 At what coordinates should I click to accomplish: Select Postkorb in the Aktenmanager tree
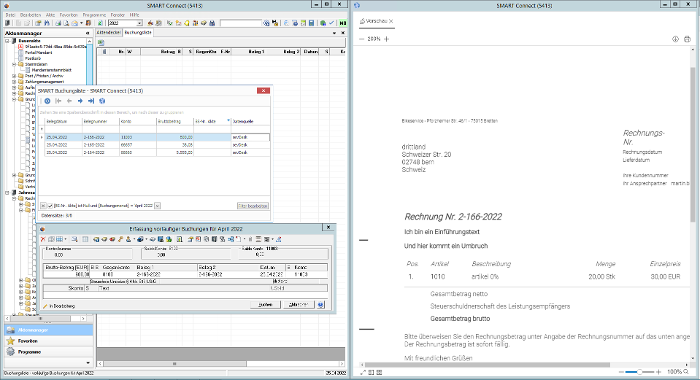pyautogui.click(x=33, y=58)
